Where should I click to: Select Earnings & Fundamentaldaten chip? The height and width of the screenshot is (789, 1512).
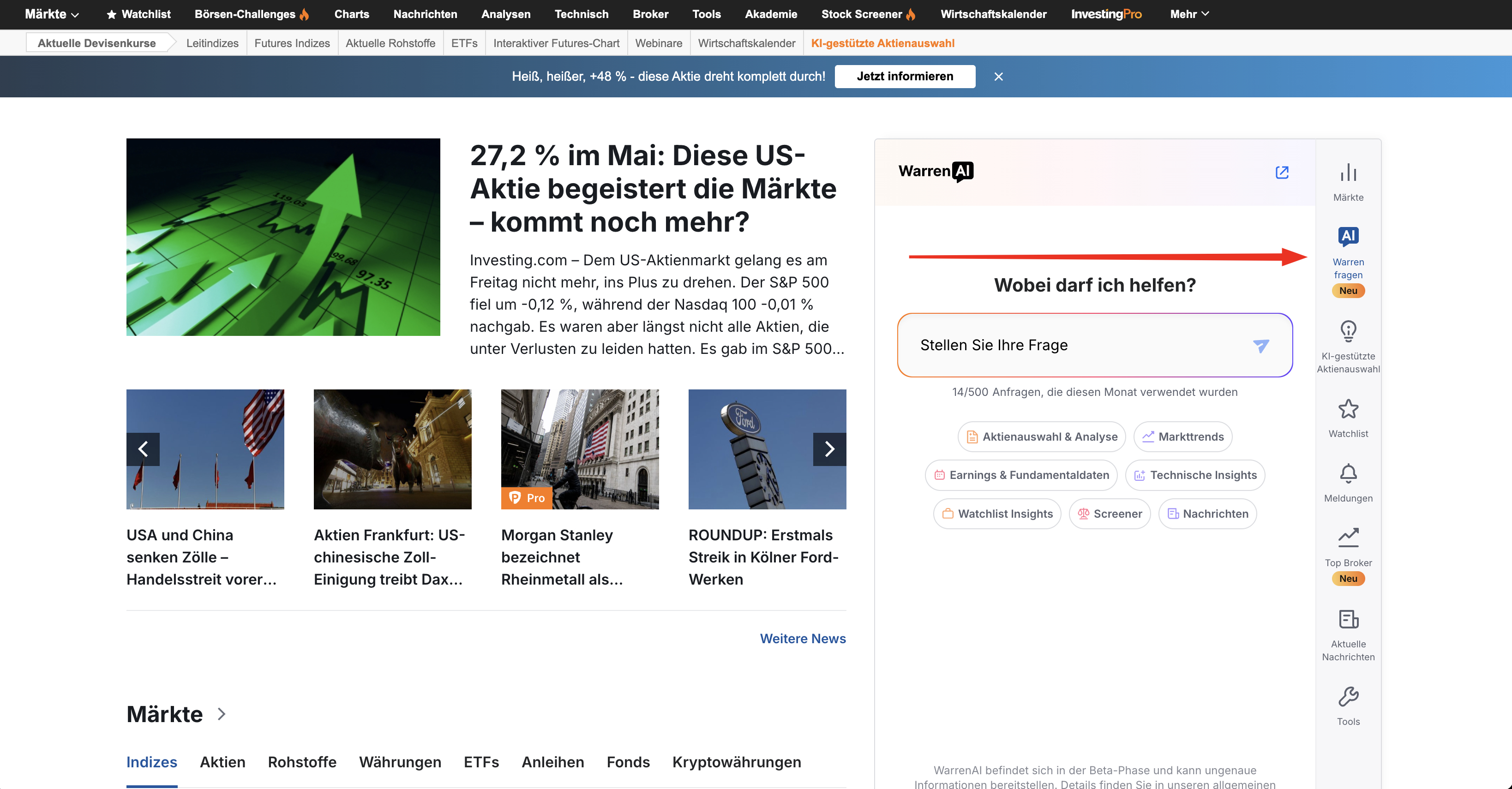click(1021, 475)
